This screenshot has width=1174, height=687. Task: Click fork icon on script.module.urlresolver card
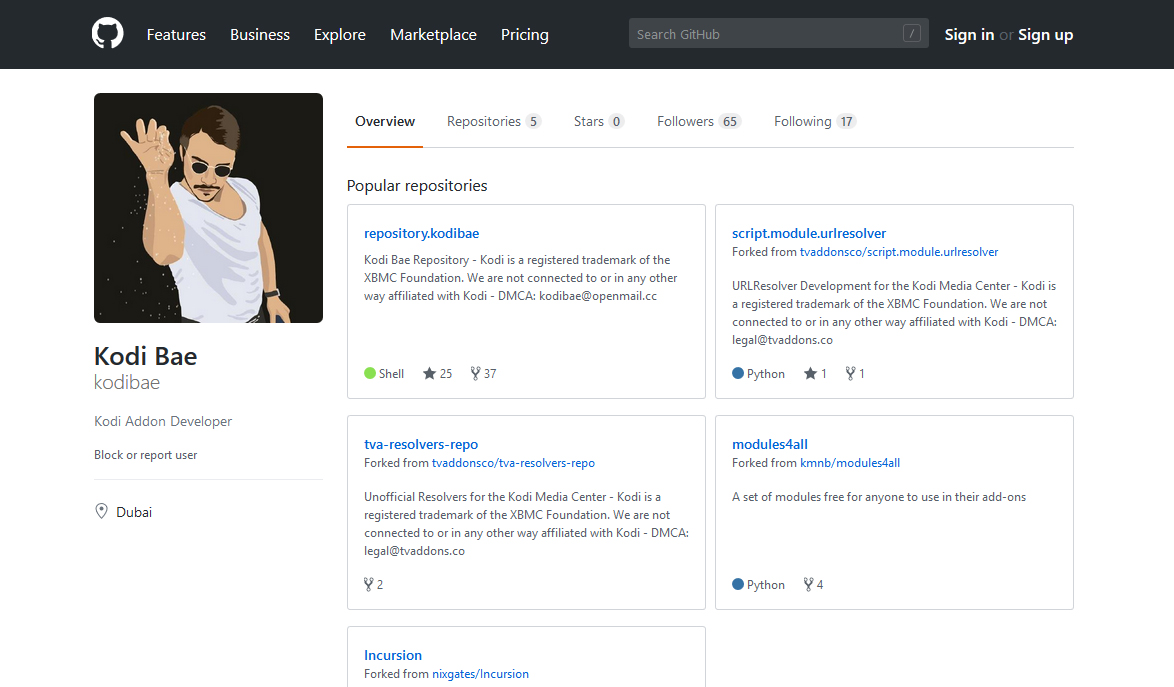pos(851,373)
